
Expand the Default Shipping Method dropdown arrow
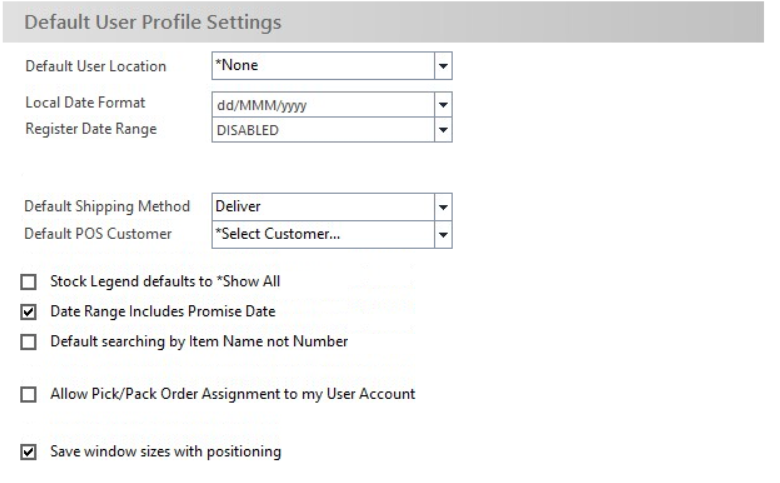pos(443,207)
